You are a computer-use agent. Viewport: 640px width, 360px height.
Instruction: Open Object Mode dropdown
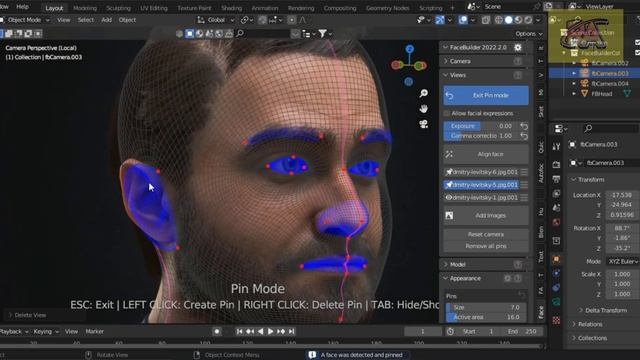pyautogui.click(x=25, y=20)
